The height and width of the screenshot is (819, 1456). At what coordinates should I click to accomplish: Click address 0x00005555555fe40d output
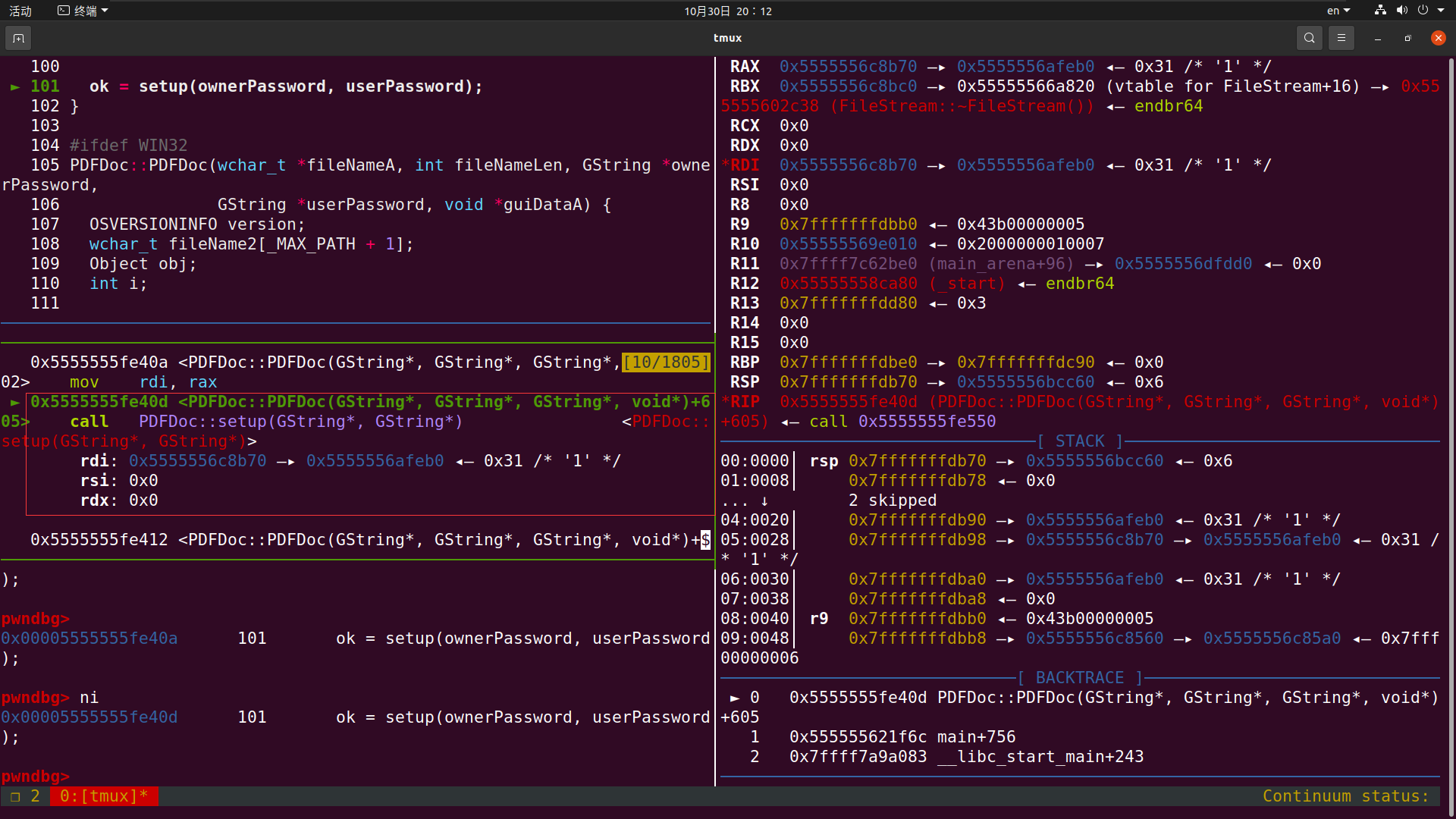[x=89, y=717]
